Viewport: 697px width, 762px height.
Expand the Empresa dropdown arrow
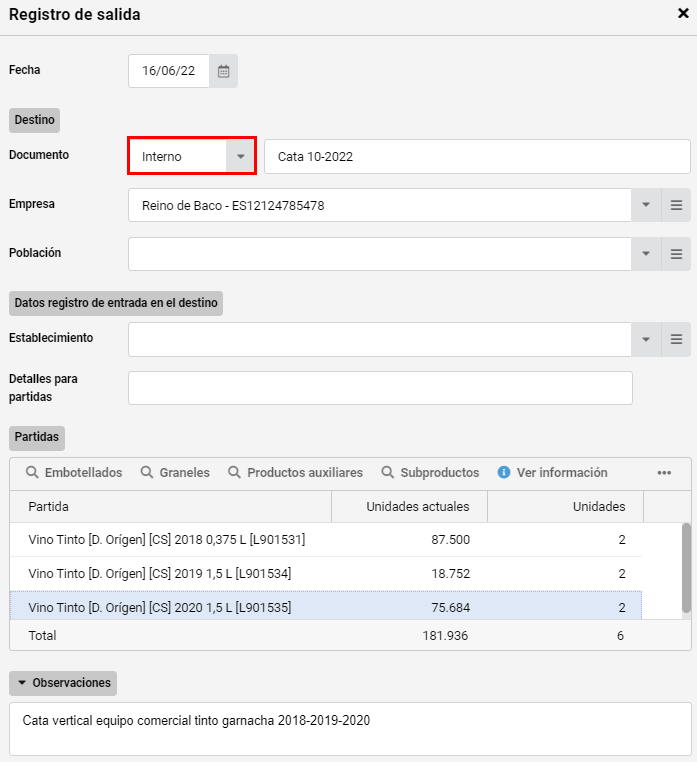[646, 205]
